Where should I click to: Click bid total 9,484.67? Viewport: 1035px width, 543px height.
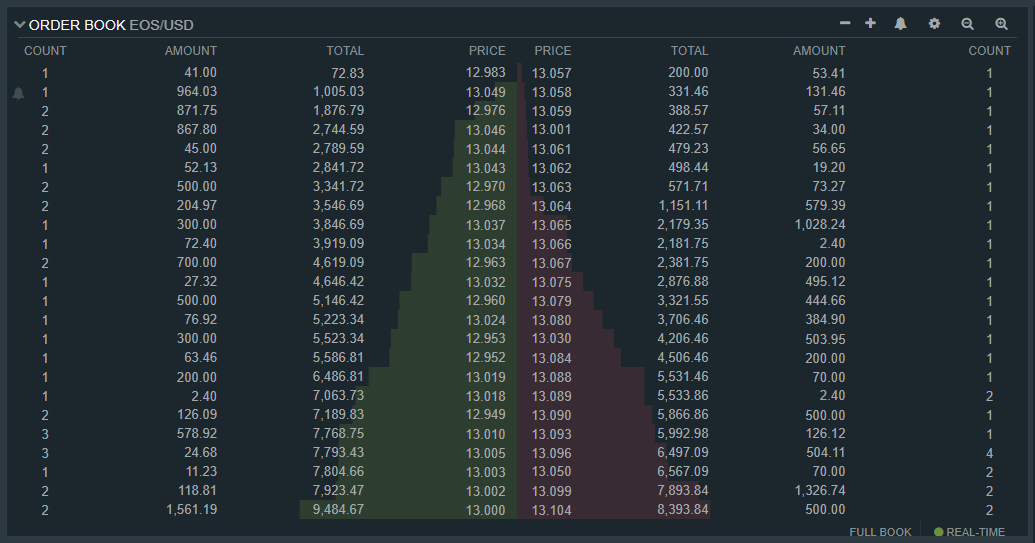pos(339,510)
